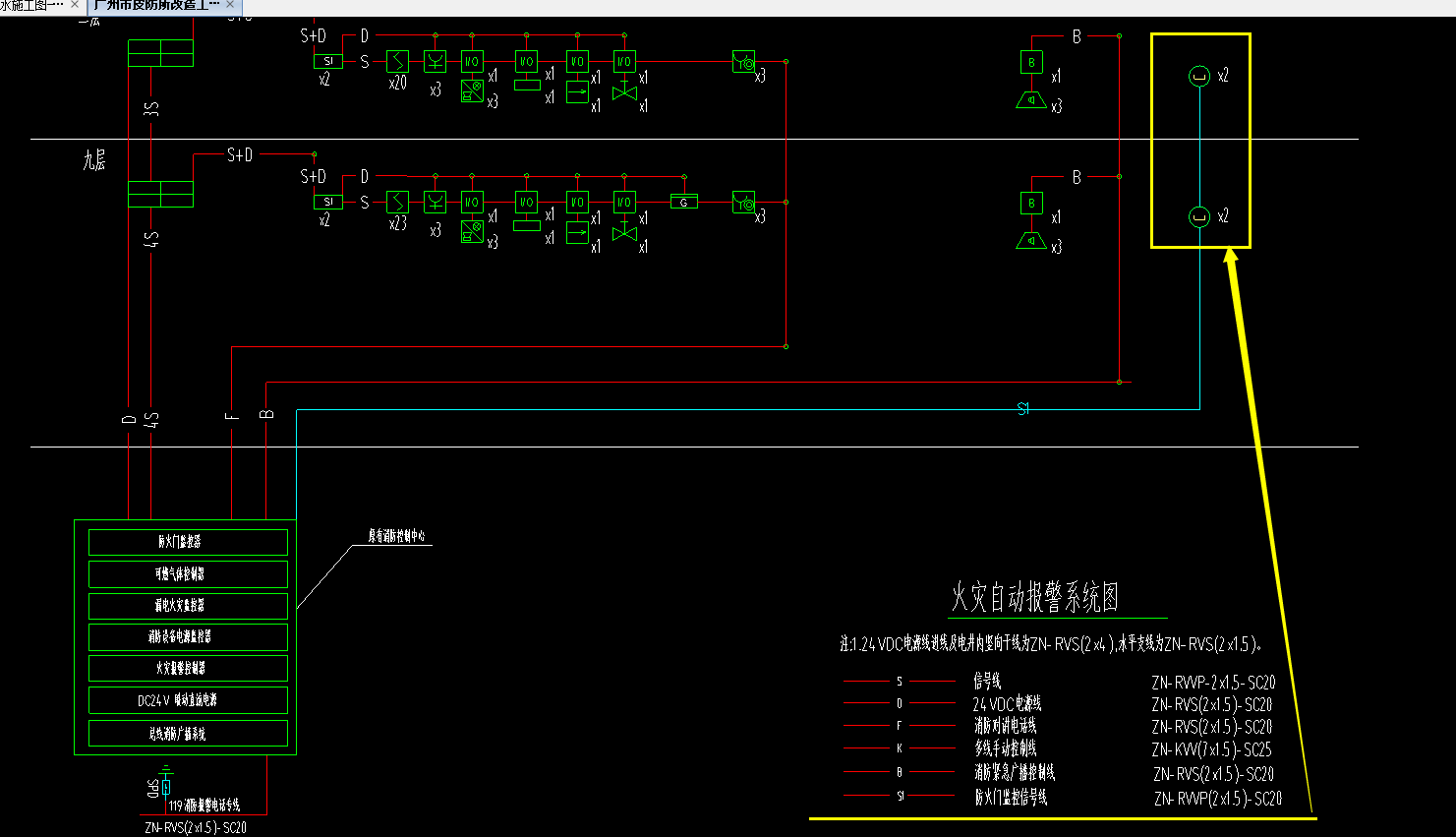Click diagonal display-panel symbol in x23 row
The width and height of the screenshot is (1456, 837).
pos(473,233)
